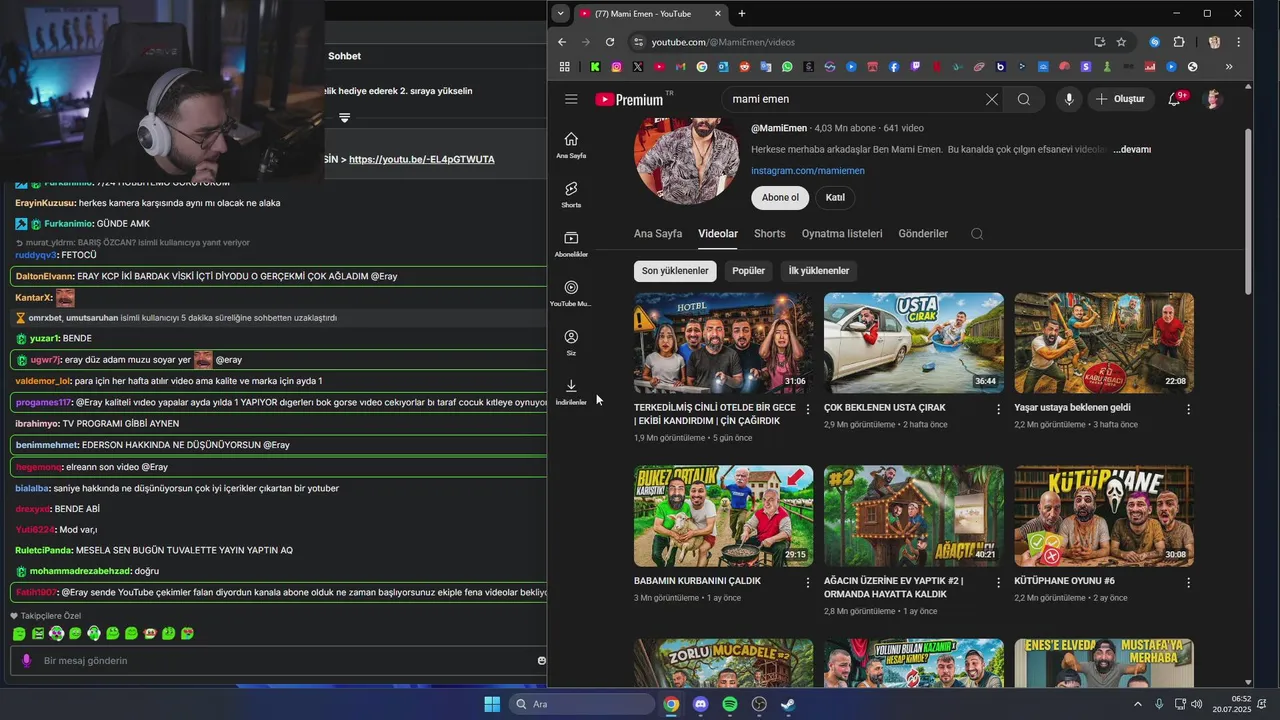The image size is (1280, 720).
Task: Click the YouTube search magnifier button
Action: 1024,99
